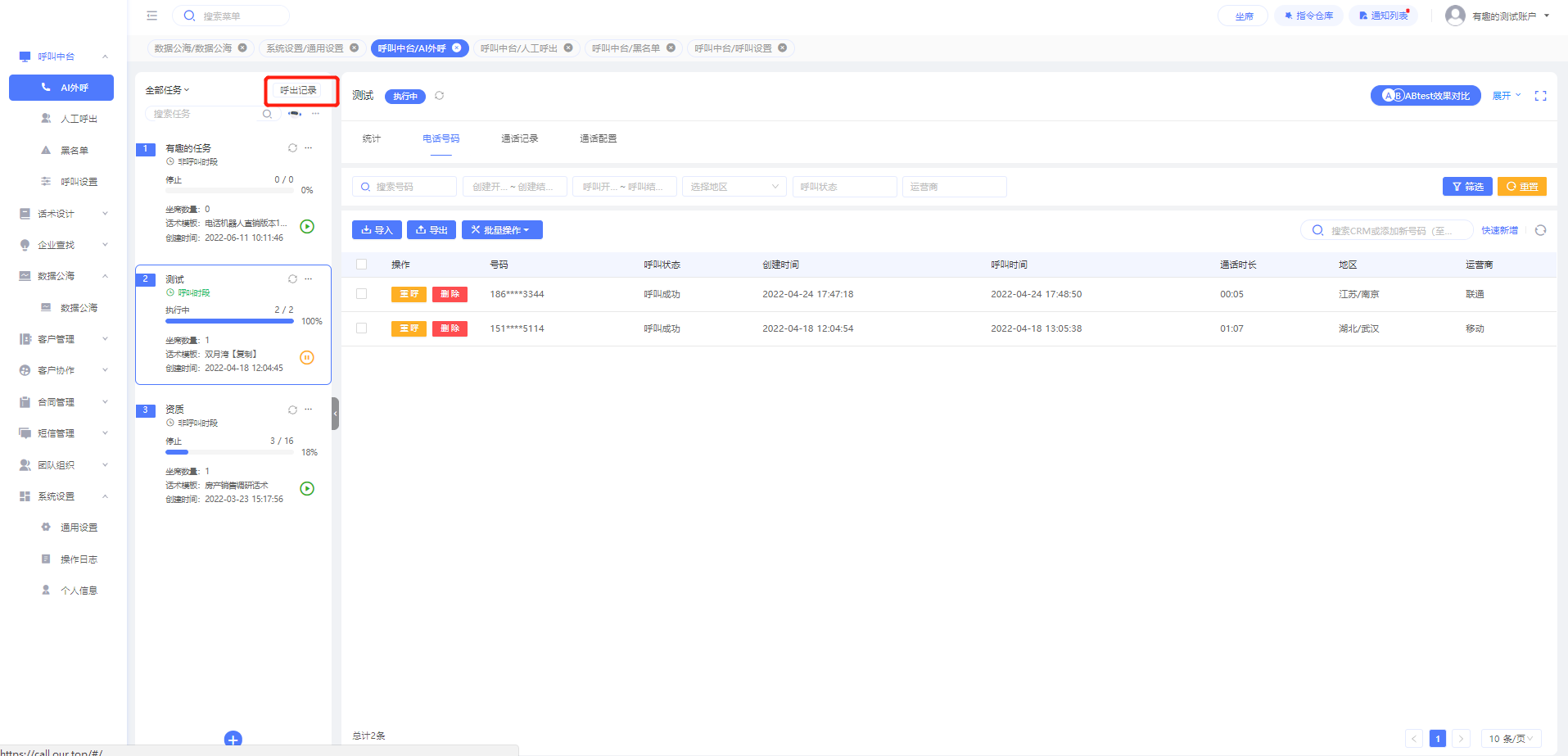Click the 搜索号码 input field
This screenshot has width=1568, height=756.
pos(404,187)
